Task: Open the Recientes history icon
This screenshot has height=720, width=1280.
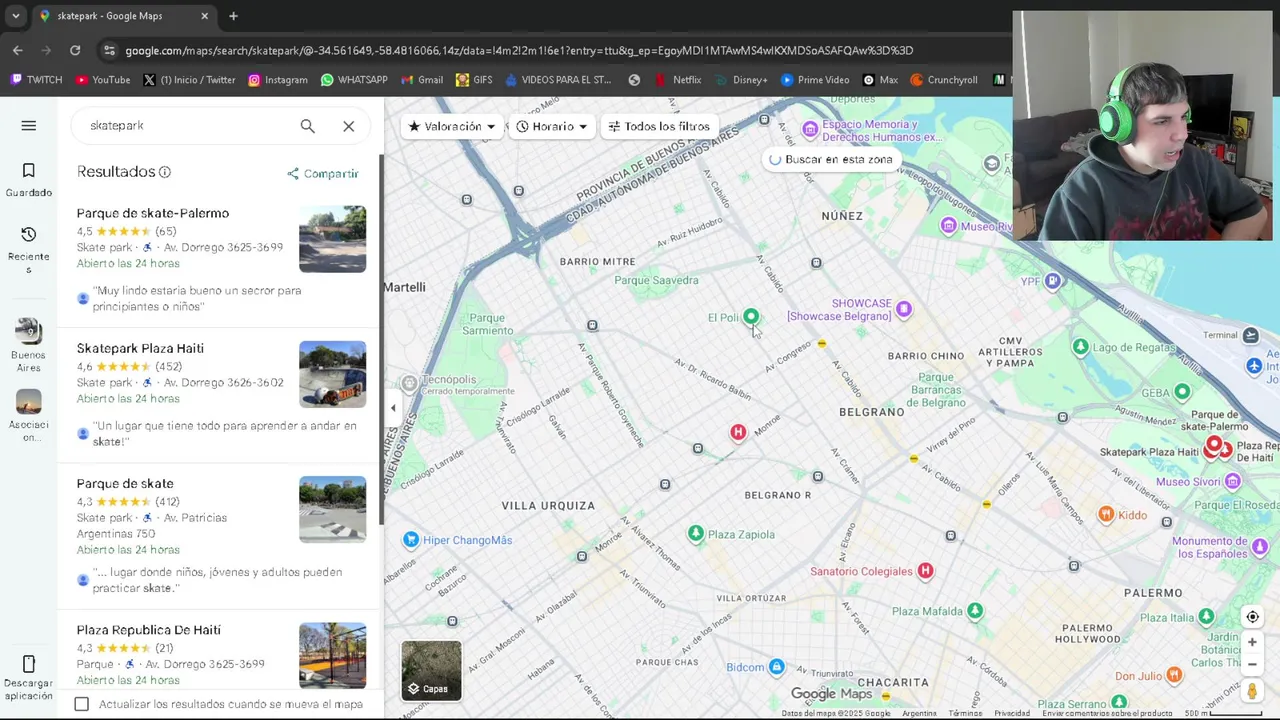Action: 28,234
